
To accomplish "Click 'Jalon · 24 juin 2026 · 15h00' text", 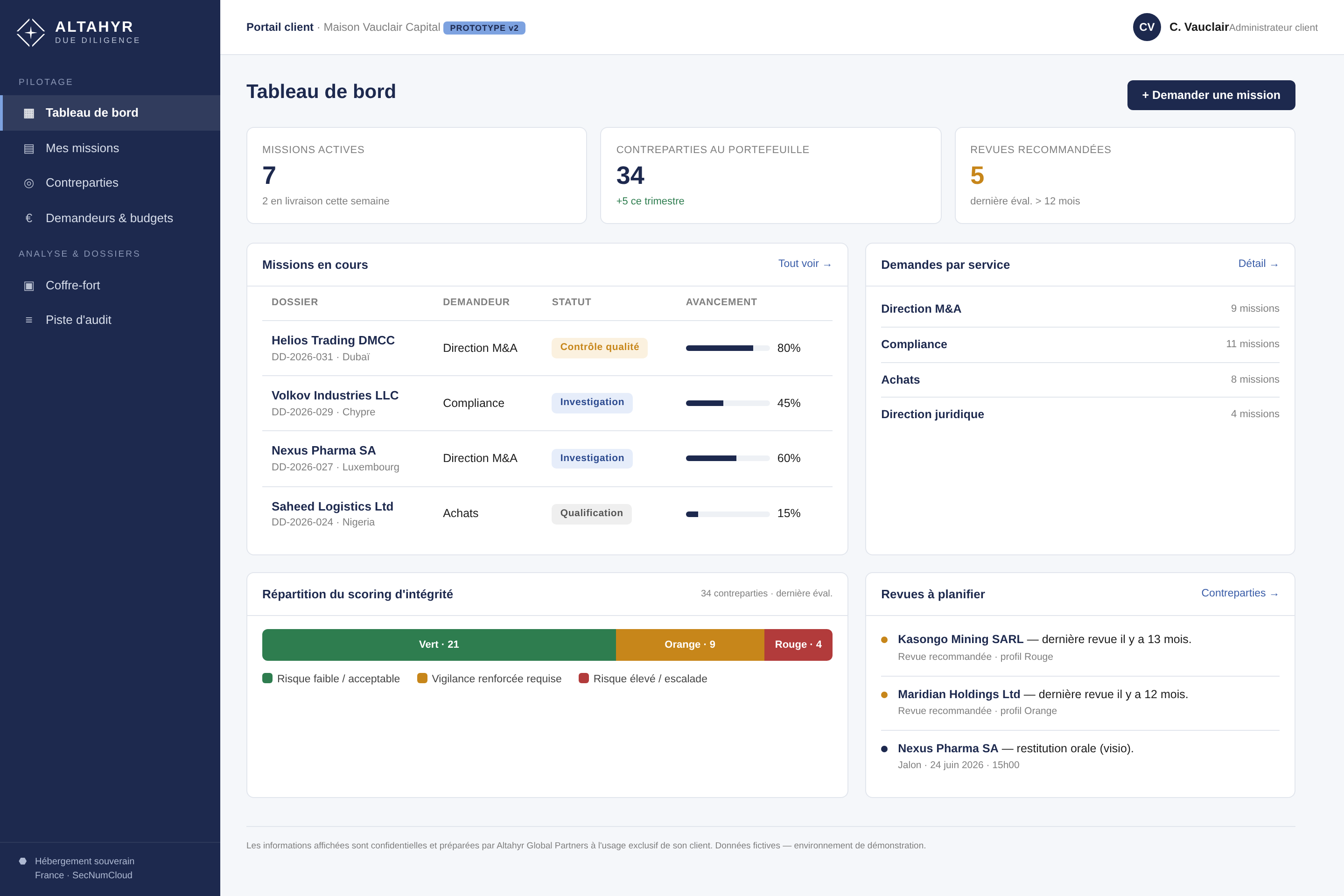I will [x=958, y=765].
